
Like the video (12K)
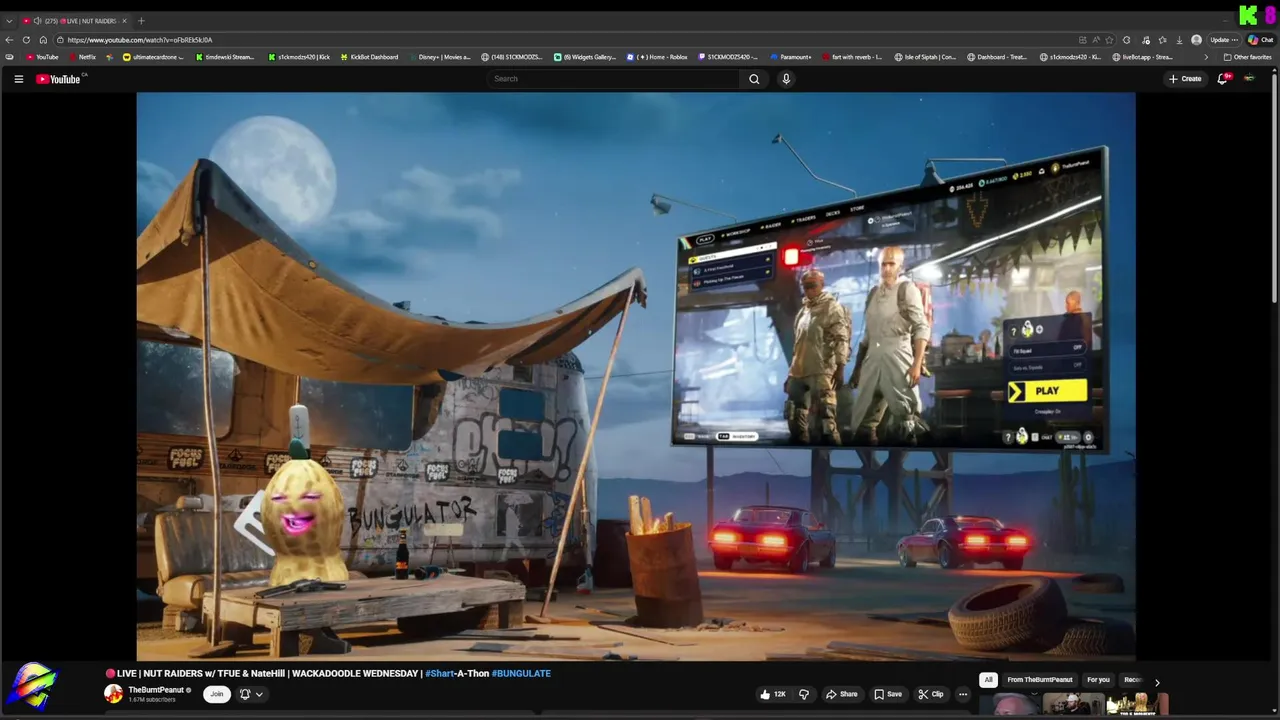pyautogui.click(x=773, y=694)
